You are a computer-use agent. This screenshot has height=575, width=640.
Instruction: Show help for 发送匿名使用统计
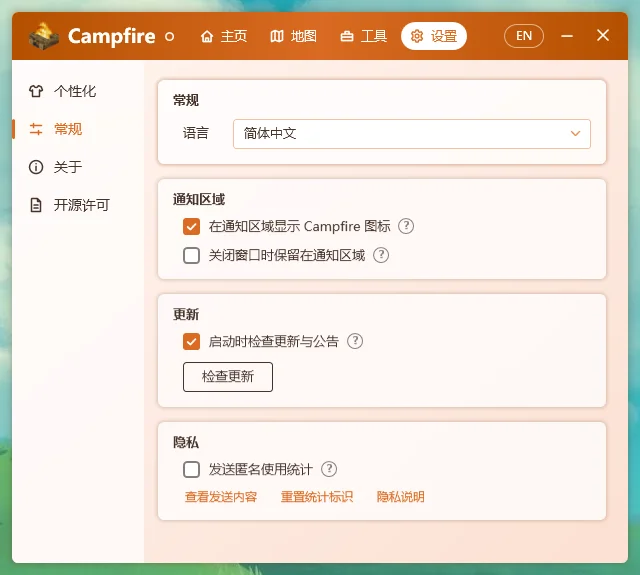pos(329,469)
